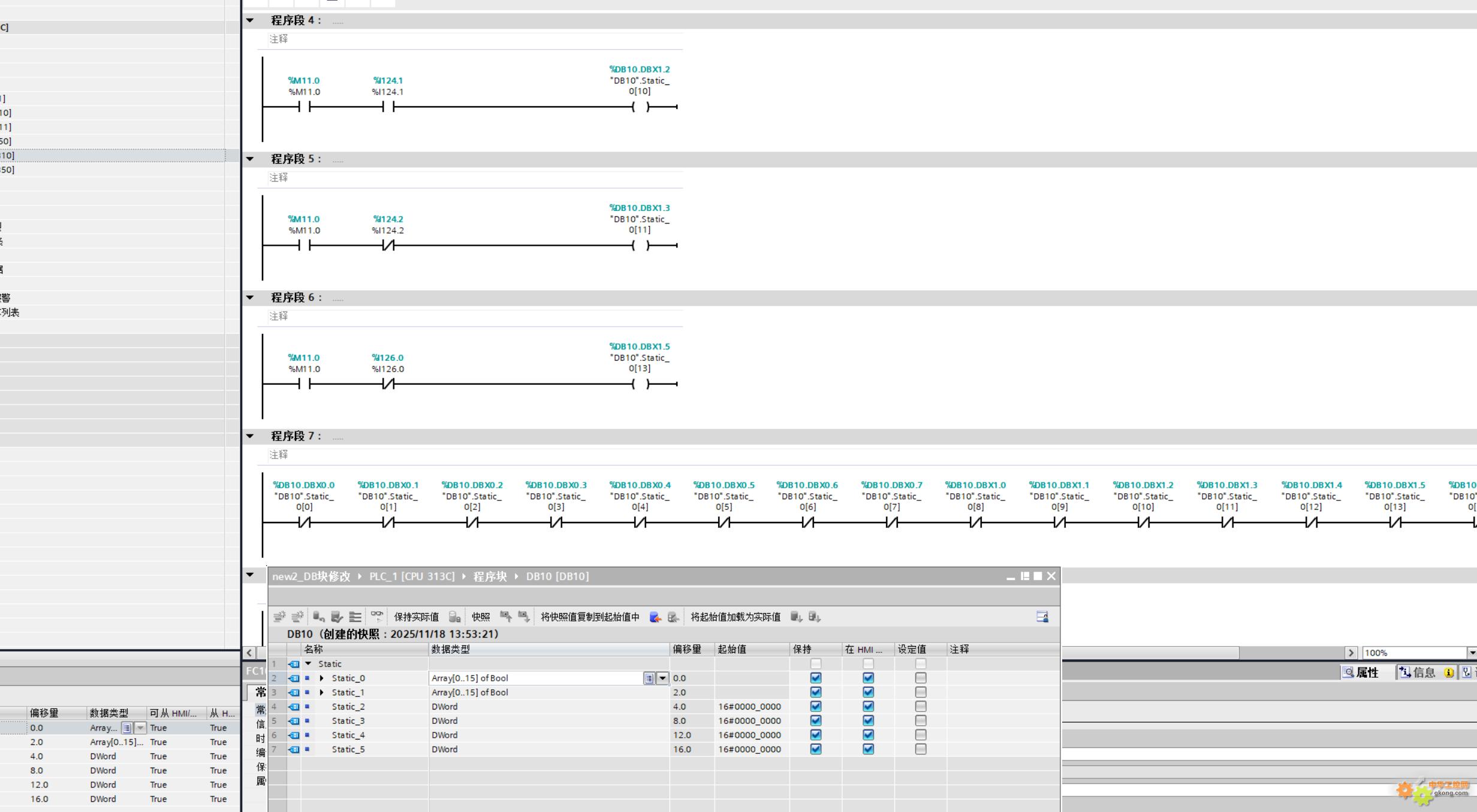This screenshot has height=812, width=1477.
Task: Click the 快照 snapshot button
Action: [480, 617]
